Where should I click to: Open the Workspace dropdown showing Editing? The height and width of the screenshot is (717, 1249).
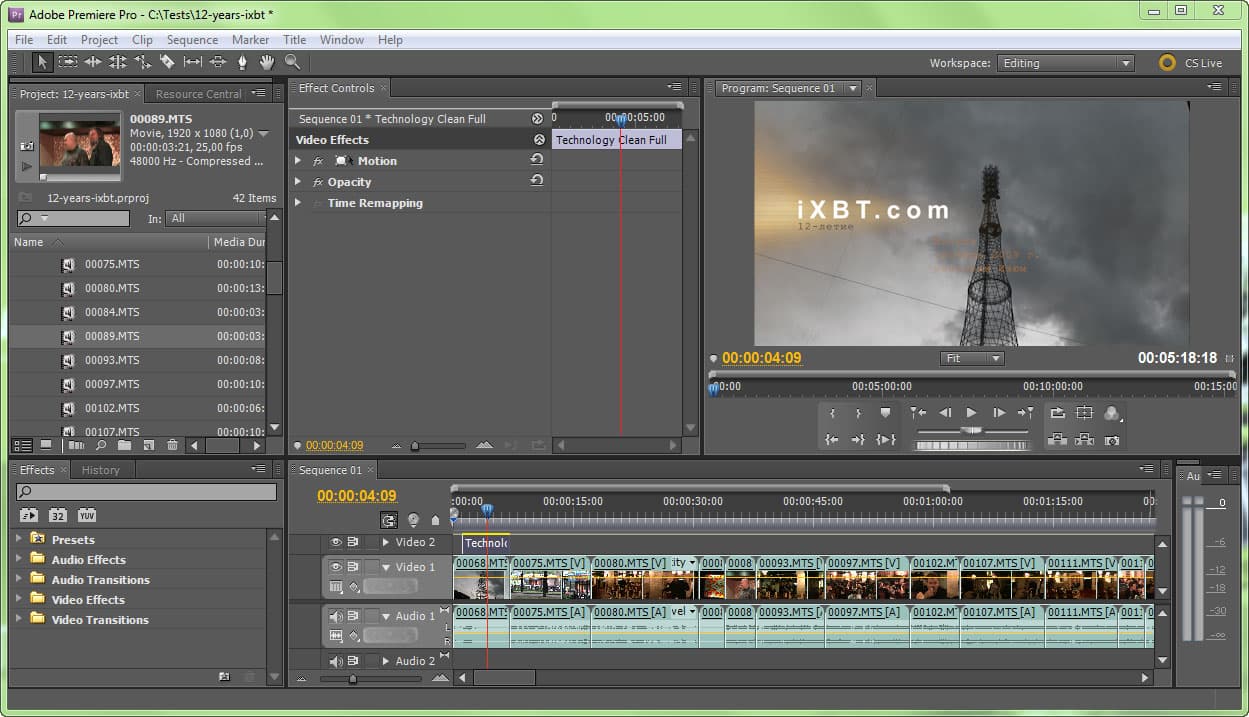pos(1065,63)
